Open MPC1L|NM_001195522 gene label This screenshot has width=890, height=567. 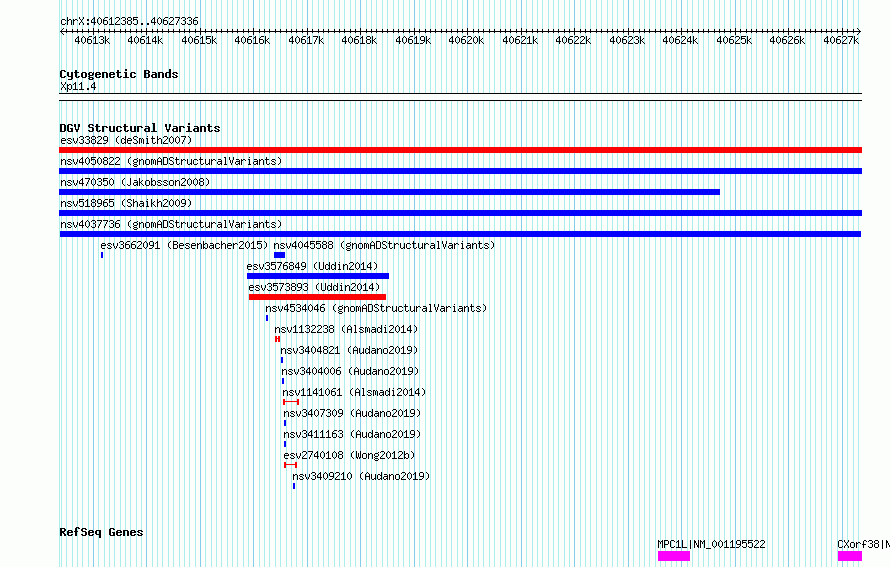712,544
